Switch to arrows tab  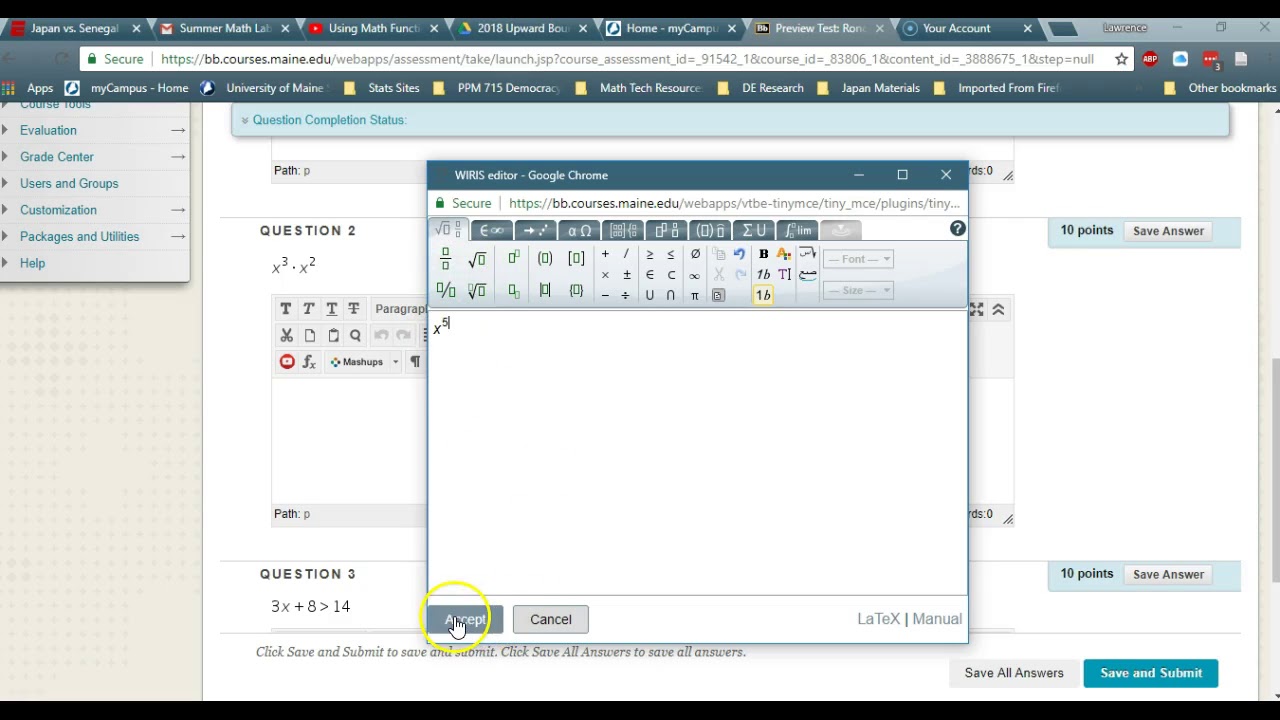[x=535, y=231]
